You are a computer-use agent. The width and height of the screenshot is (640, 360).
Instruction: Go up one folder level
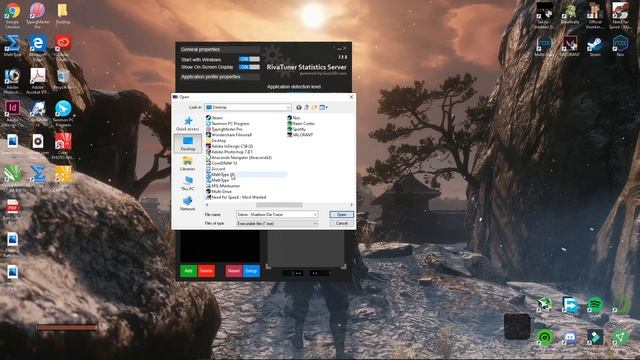pyautogui.click(x=307, y=107)
